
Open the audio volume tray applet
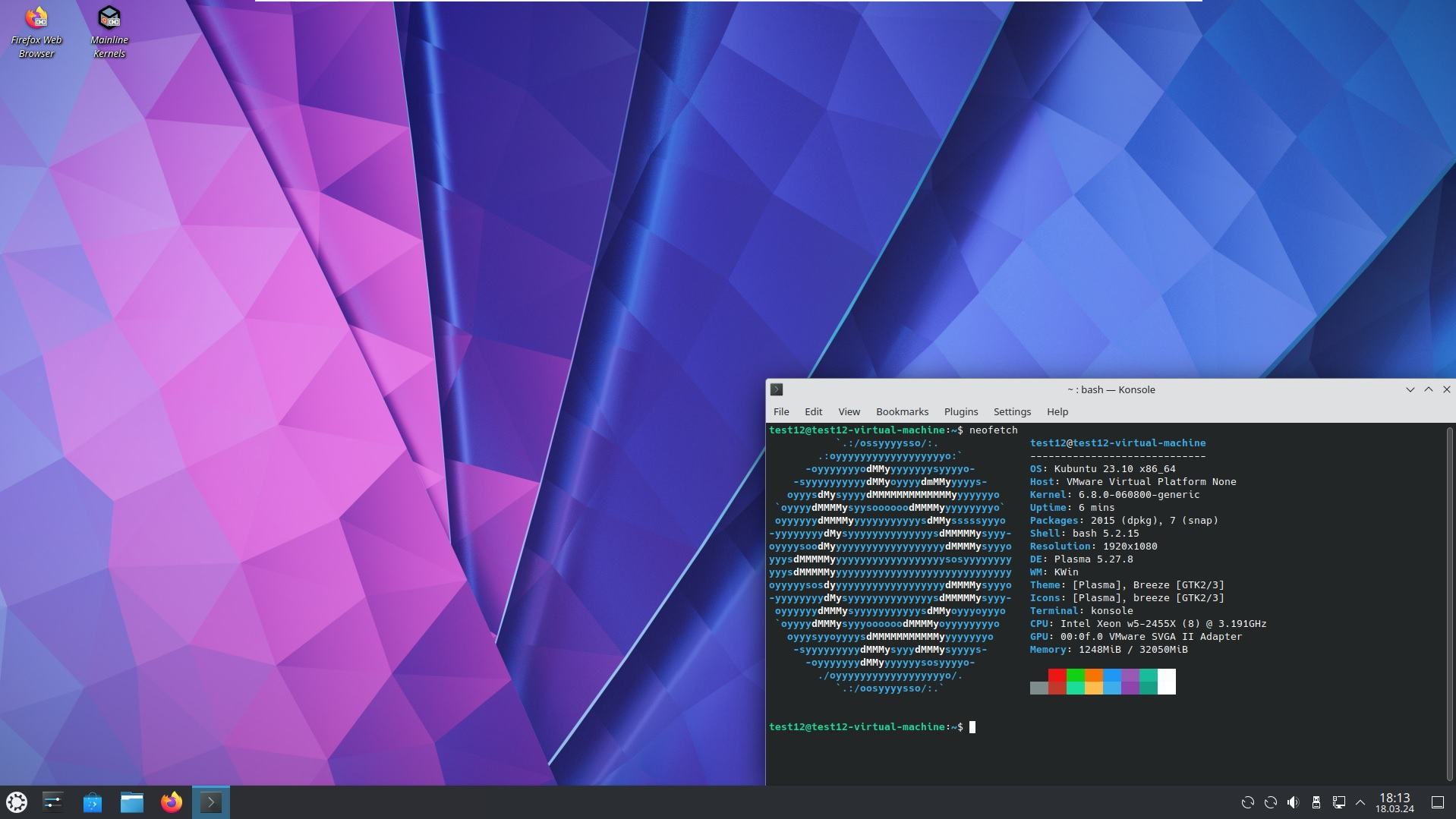1294,802
